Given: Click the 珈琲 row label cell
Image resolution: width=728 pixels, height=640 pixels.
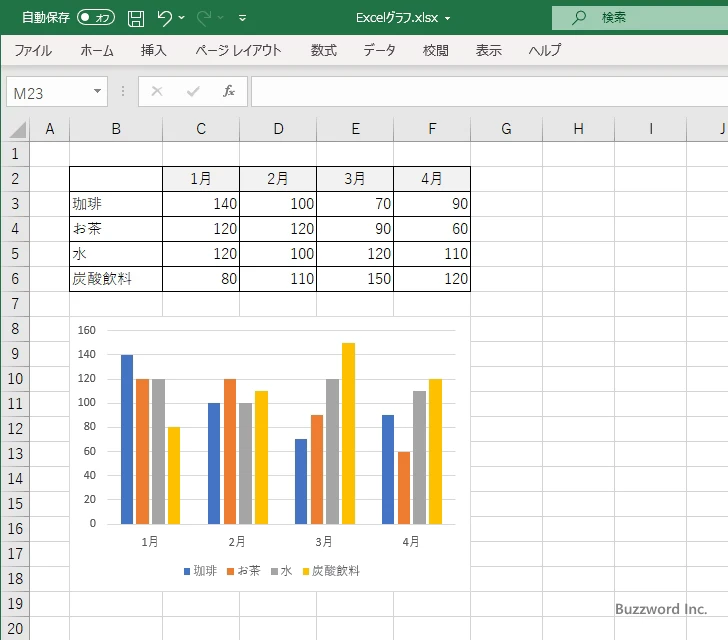Looking at the screenshot, I should tap(116, 204).
